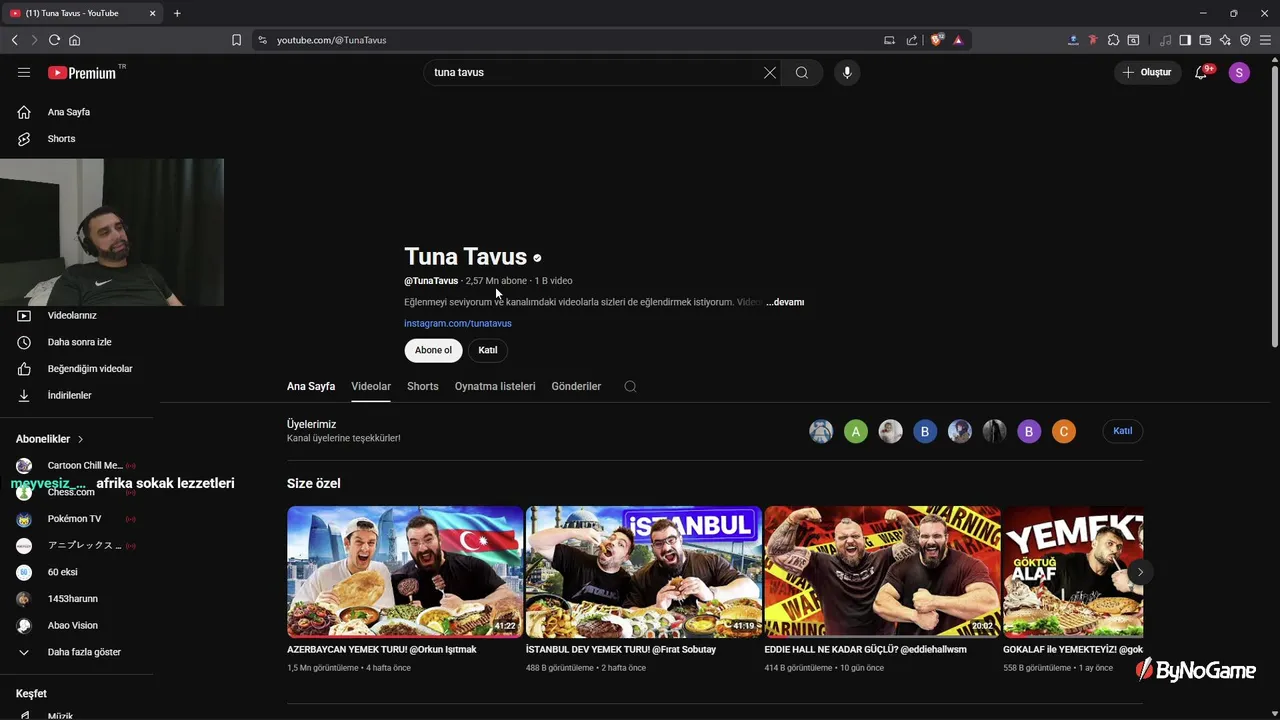Viewport: 1280px width, 720px height.
Task: Open the 1453harunn subscription
Action: coord(72,599)
